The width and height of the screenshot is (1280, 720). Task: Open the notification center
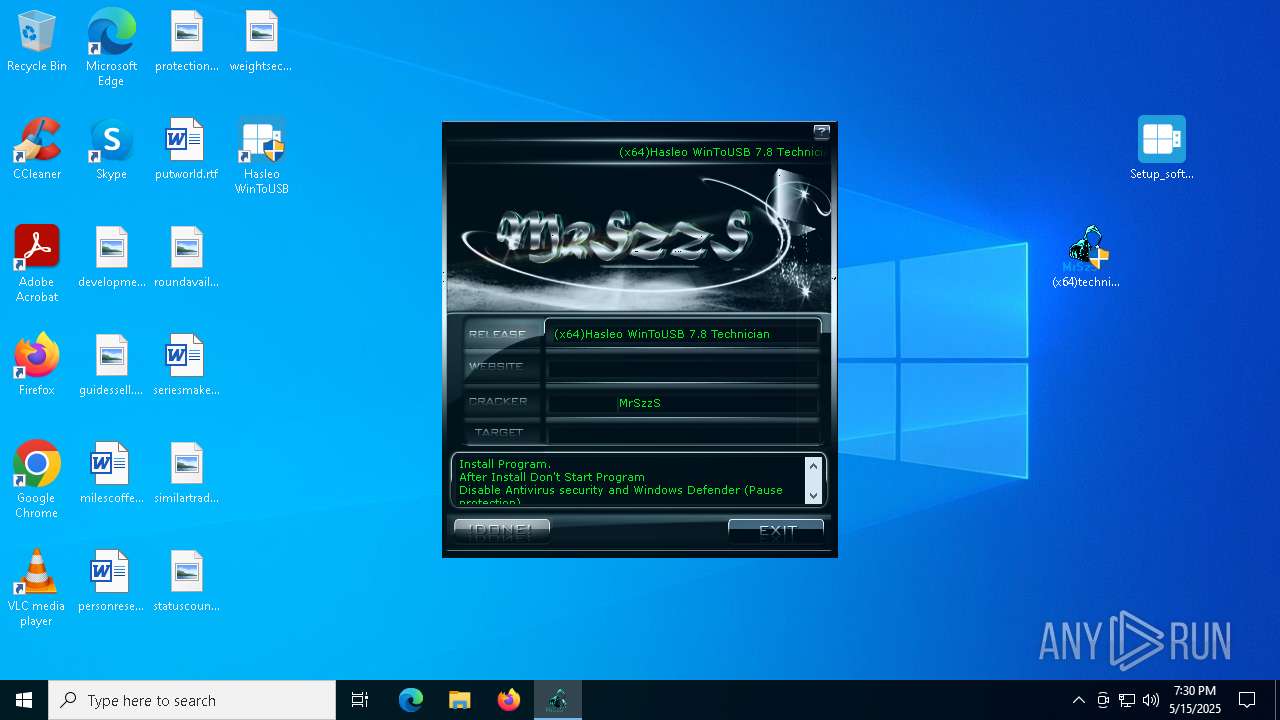[x=1247, y=700]
